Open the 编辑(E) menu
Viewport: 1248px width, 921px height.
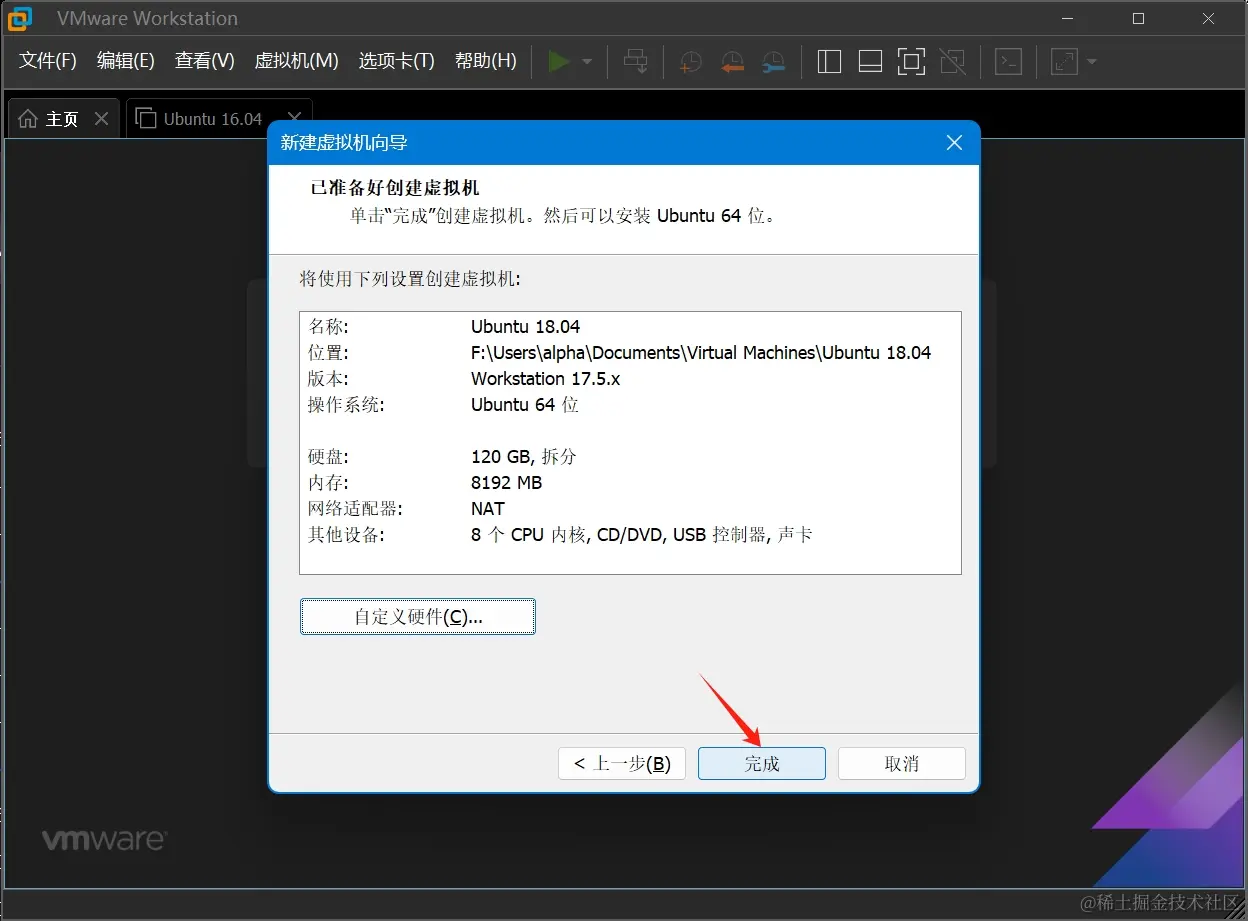(x=126, y=61)
